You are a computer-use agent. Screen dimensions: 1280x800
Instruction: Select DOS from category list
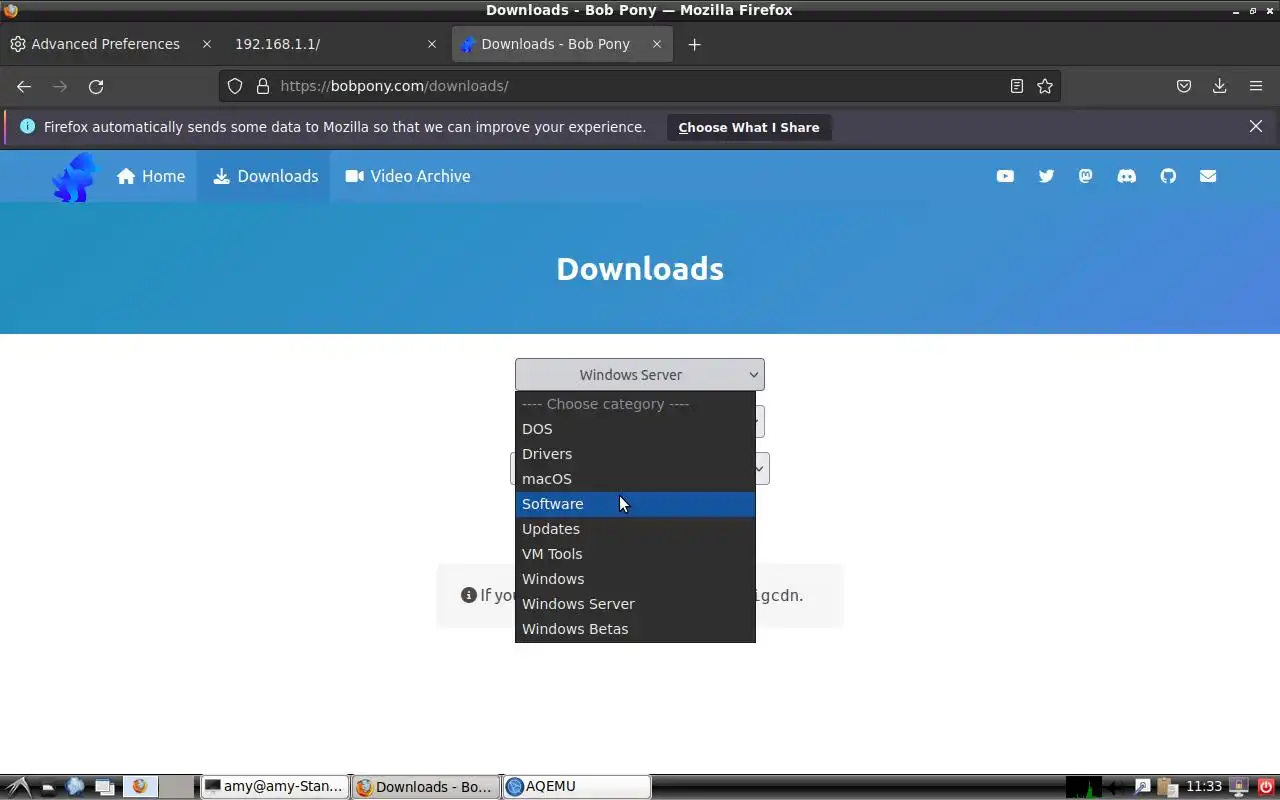click(x=635, y=429)
